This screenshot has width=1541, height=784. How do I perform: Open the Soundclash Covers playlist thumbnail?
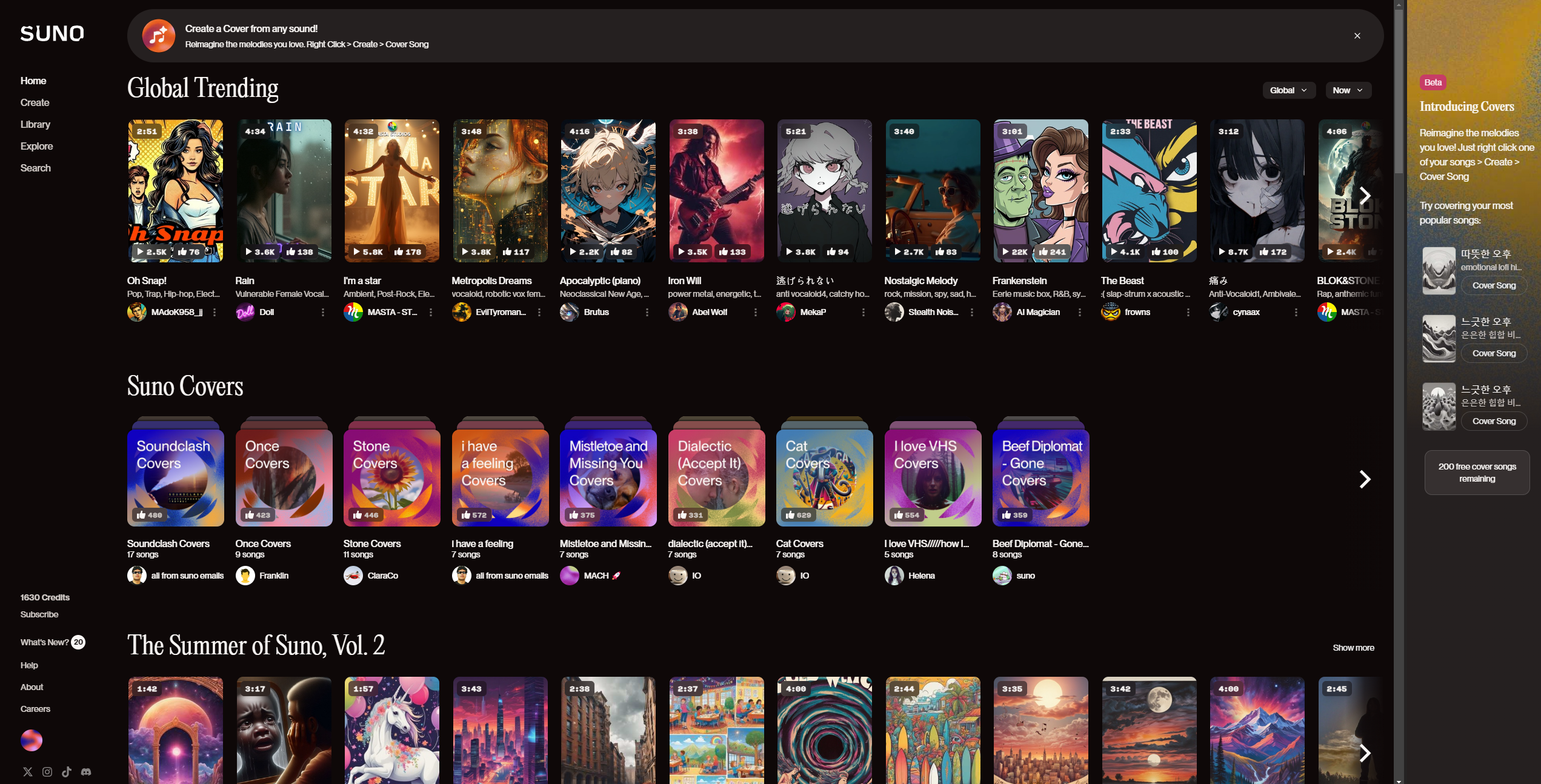(x=176, y=477)
